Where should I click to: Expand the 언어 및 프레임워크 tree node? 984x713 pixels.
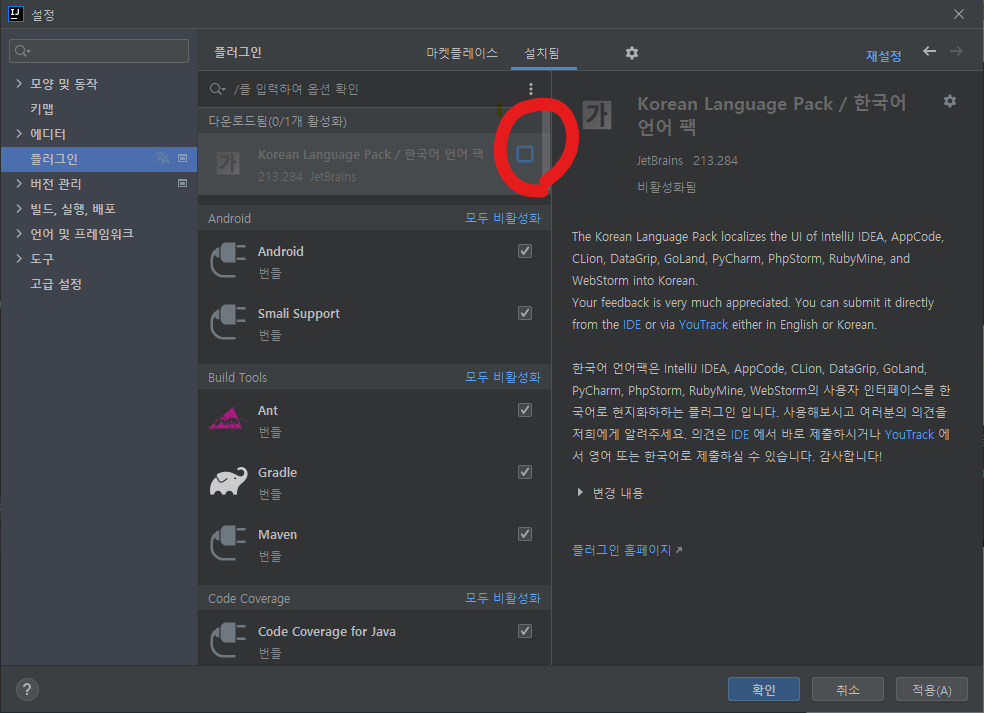(x=19, y=233)
